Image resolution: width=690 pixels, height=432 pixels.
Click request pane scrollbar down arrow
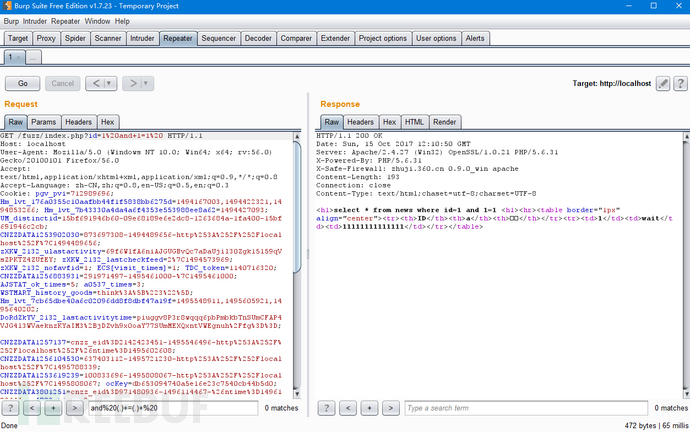(297, 394)
